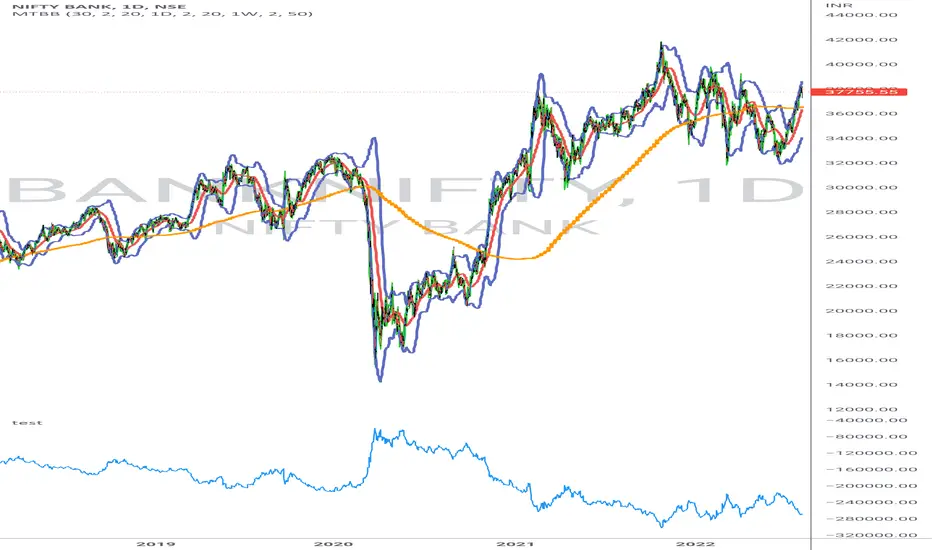932x550 pixels.
Task: Click the -80000.00 label in test pane
Action: (867, 436)
